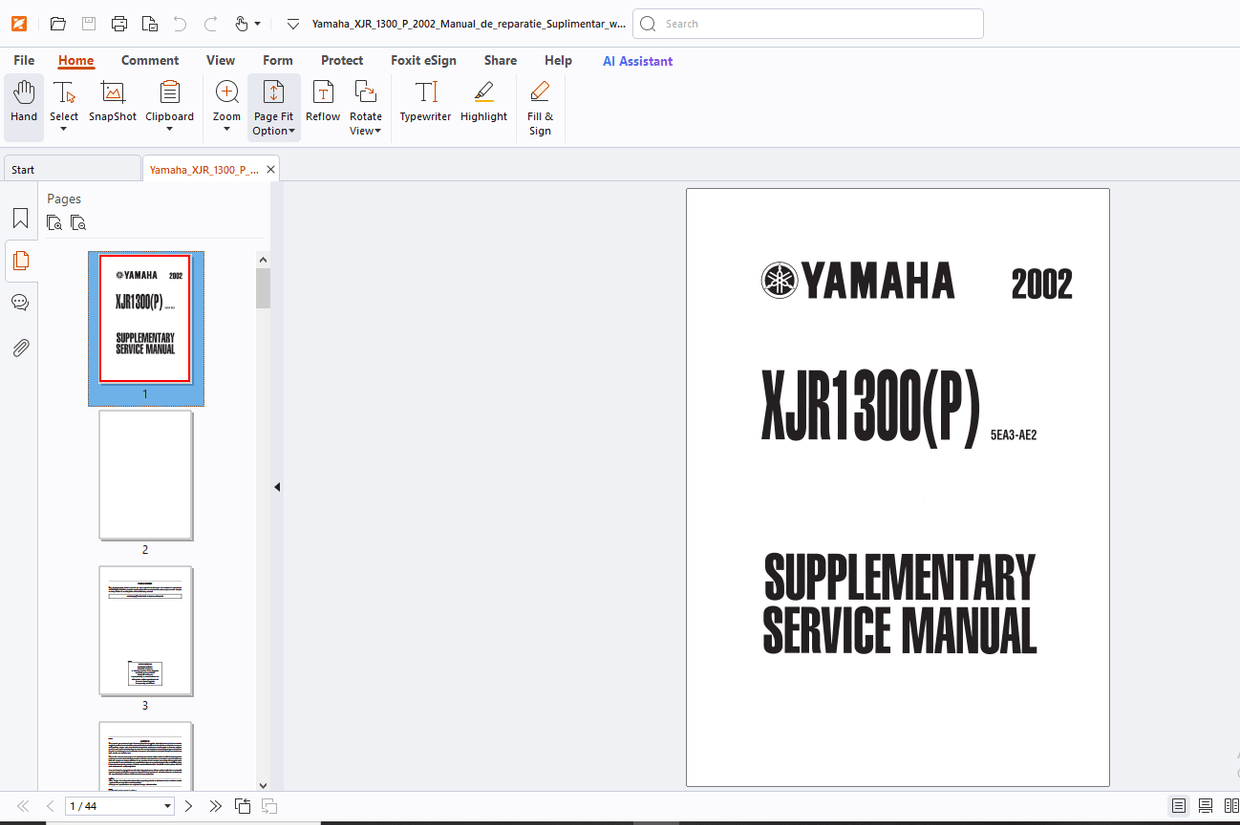
Task: Go to the next page with the arrow
Action: coord(188,805)
